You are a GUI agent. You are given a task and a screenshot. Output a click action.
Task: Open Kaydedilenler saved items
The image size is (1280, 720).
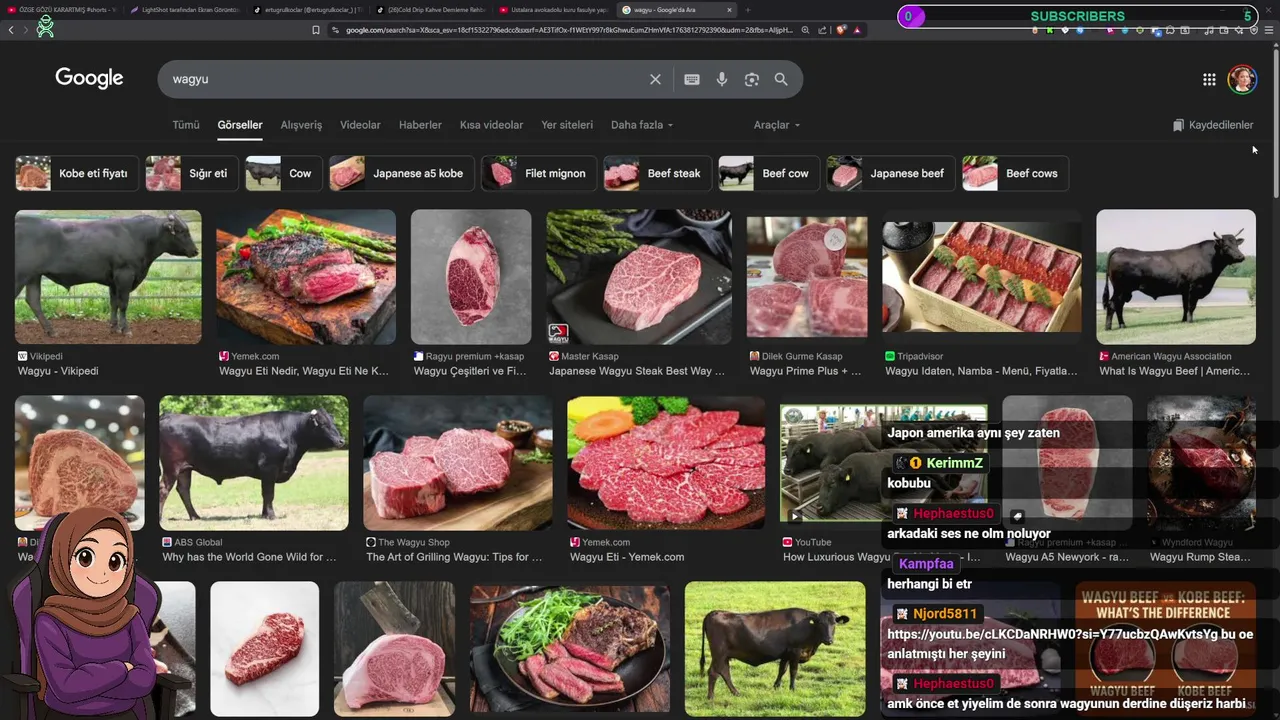(x=1213, y=125)
